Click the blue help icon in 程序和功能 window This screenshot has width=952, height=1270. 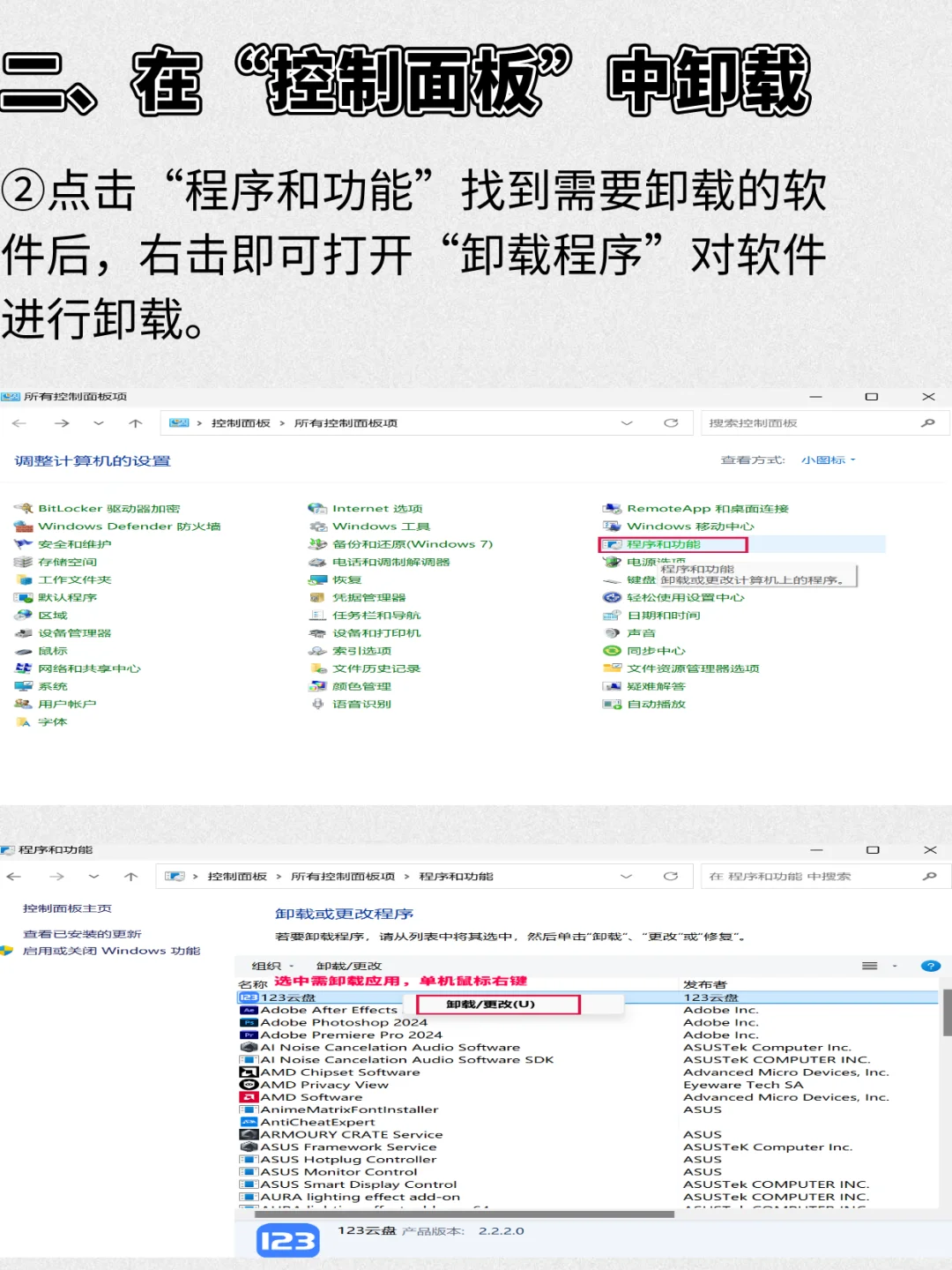(932, 966)
